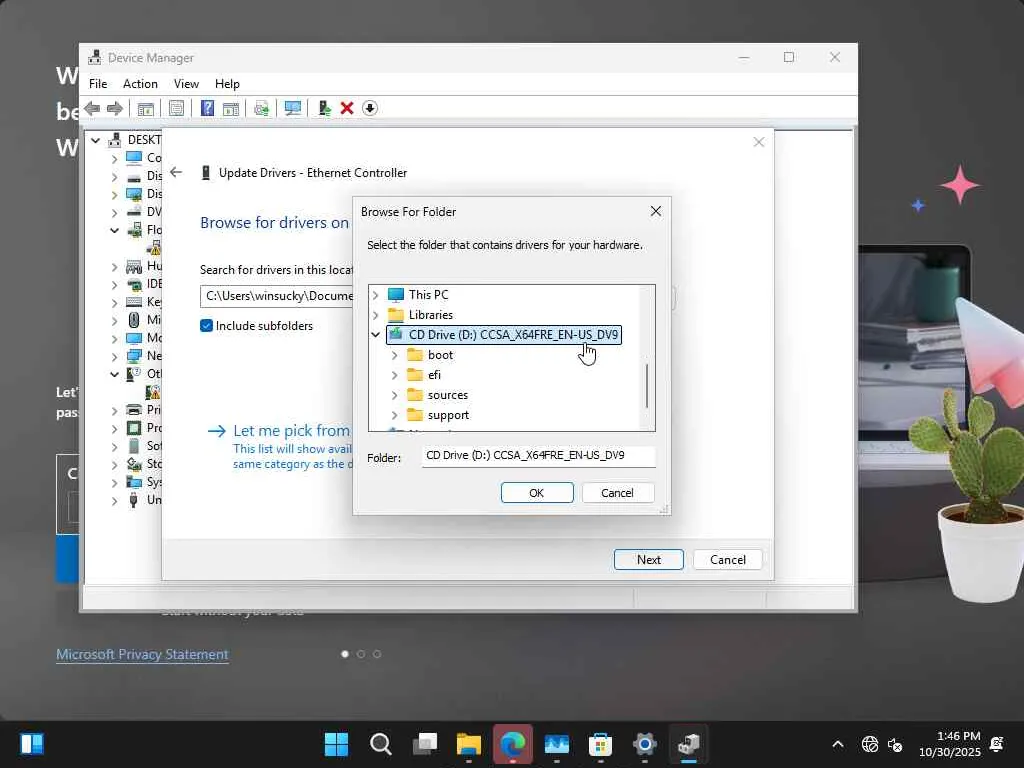The width and height of the screenshot is (1024, 768).
Task: Click the Folder name text field
Action: point(538,456)
